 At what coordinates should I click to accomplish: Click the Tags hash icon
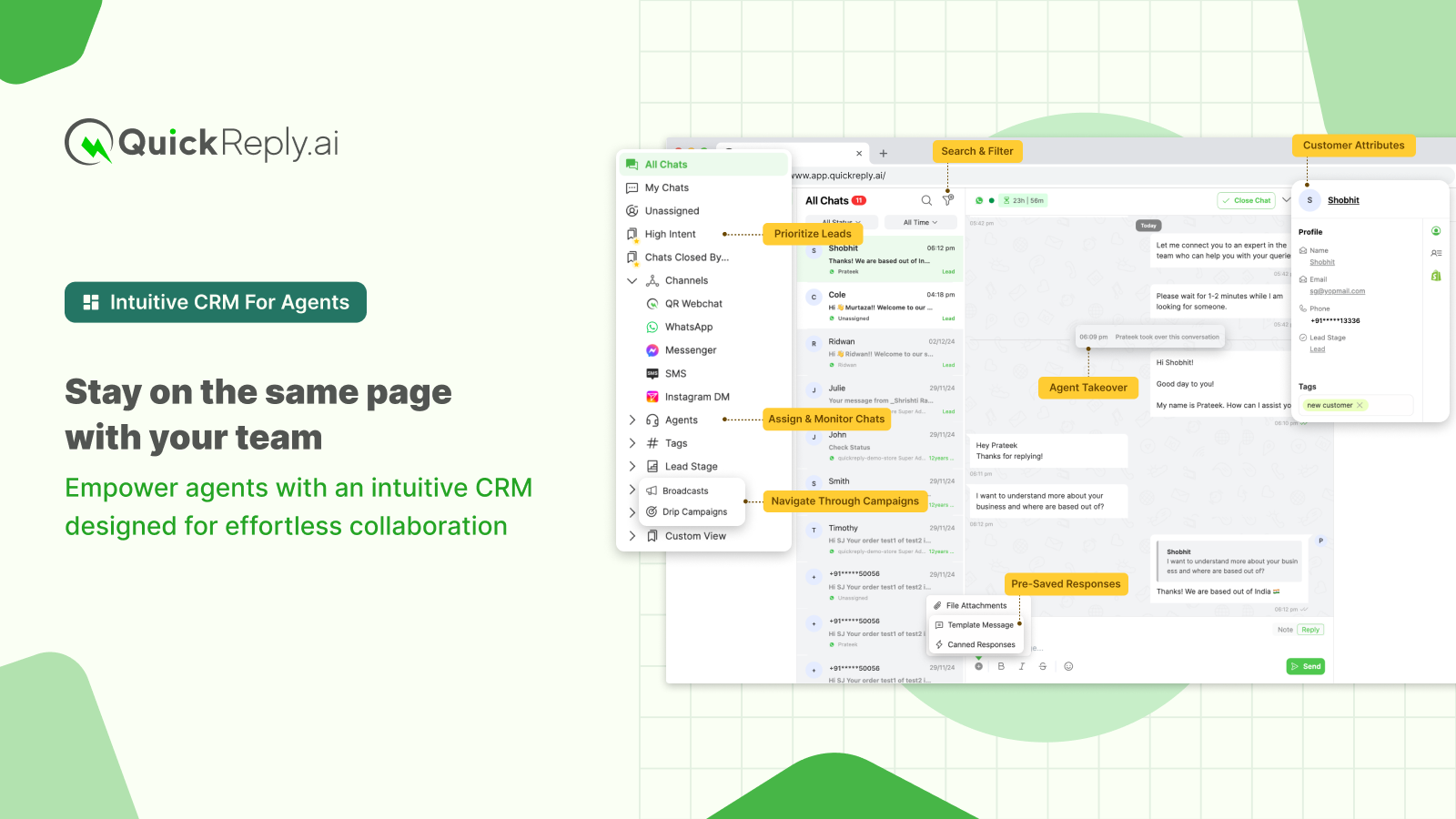pos(652,443)
